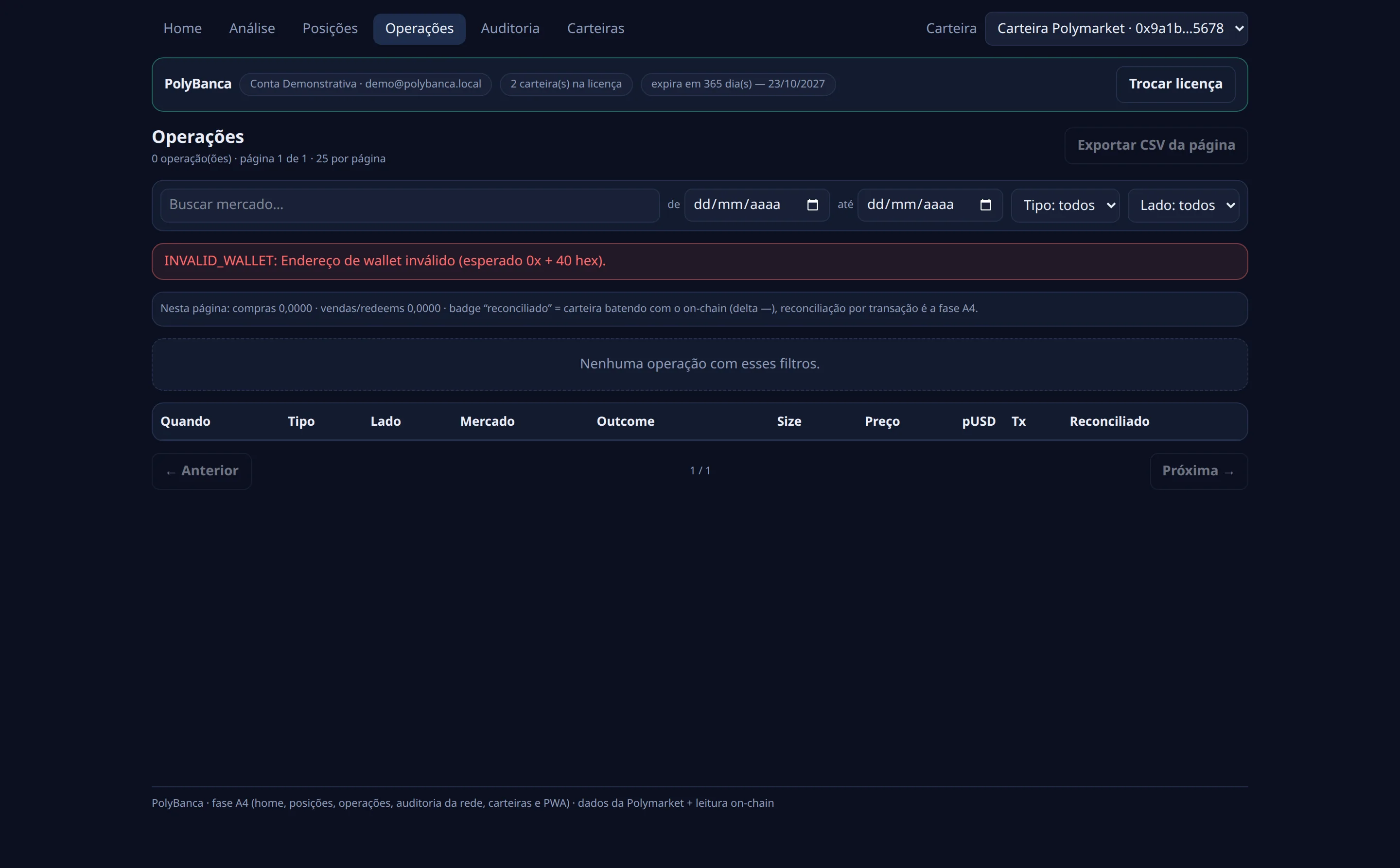1400x868 pixels.
Task: Click the Próxima pagination button
Action: 1198,471
